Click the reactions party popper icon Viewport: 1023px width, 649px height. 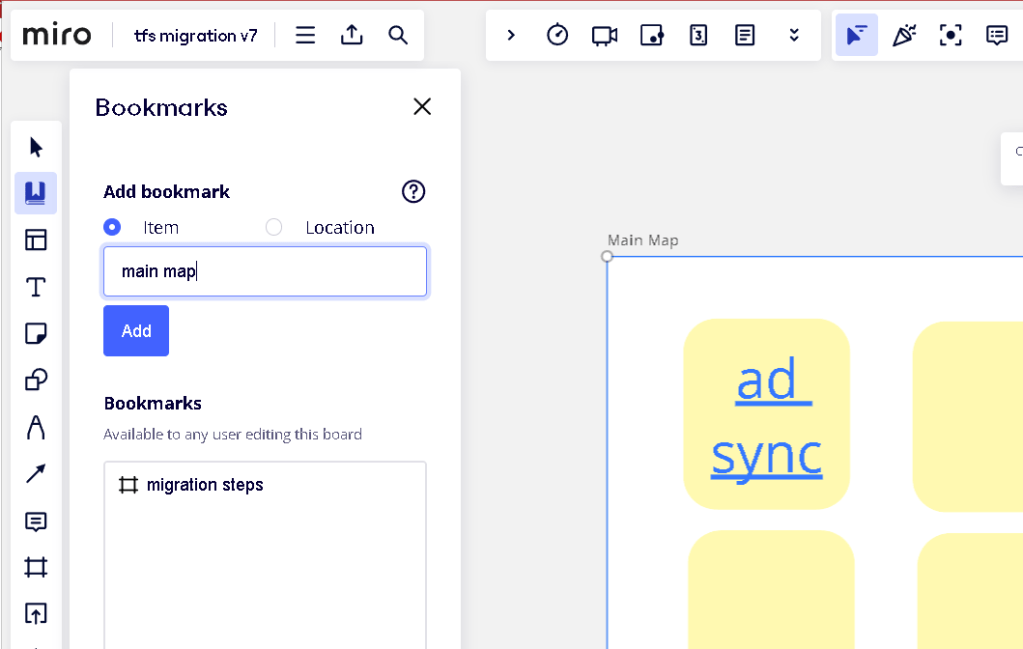click(x=904, y=35)
